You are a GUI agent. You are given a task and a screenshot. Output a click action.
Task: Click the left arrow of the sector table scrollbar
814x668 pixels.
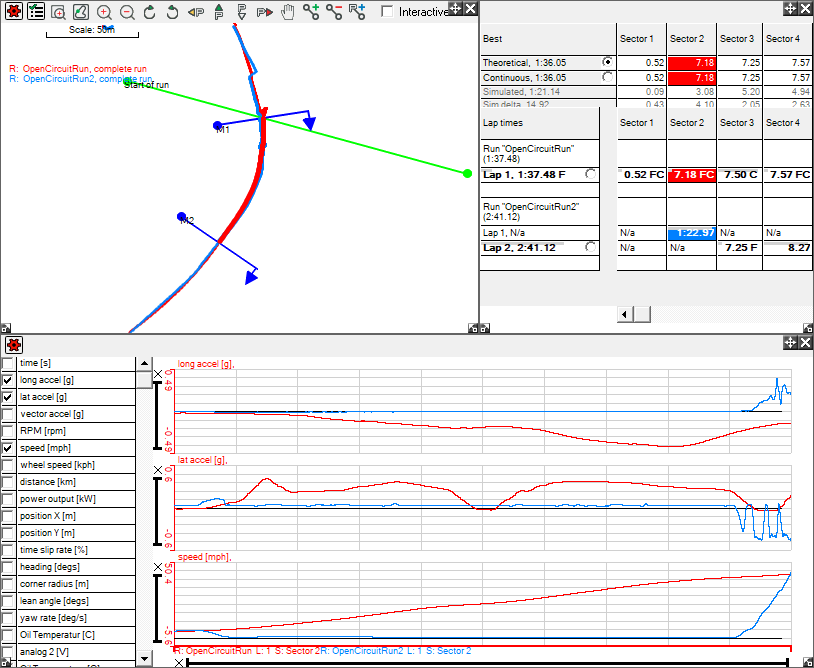pos(625,314)
